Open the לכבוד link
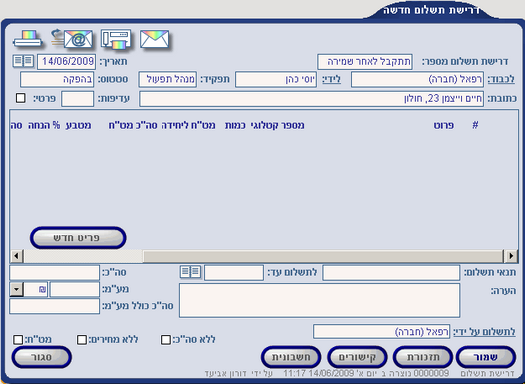Viewport: 525px width, 384px height. click(501, 79)
